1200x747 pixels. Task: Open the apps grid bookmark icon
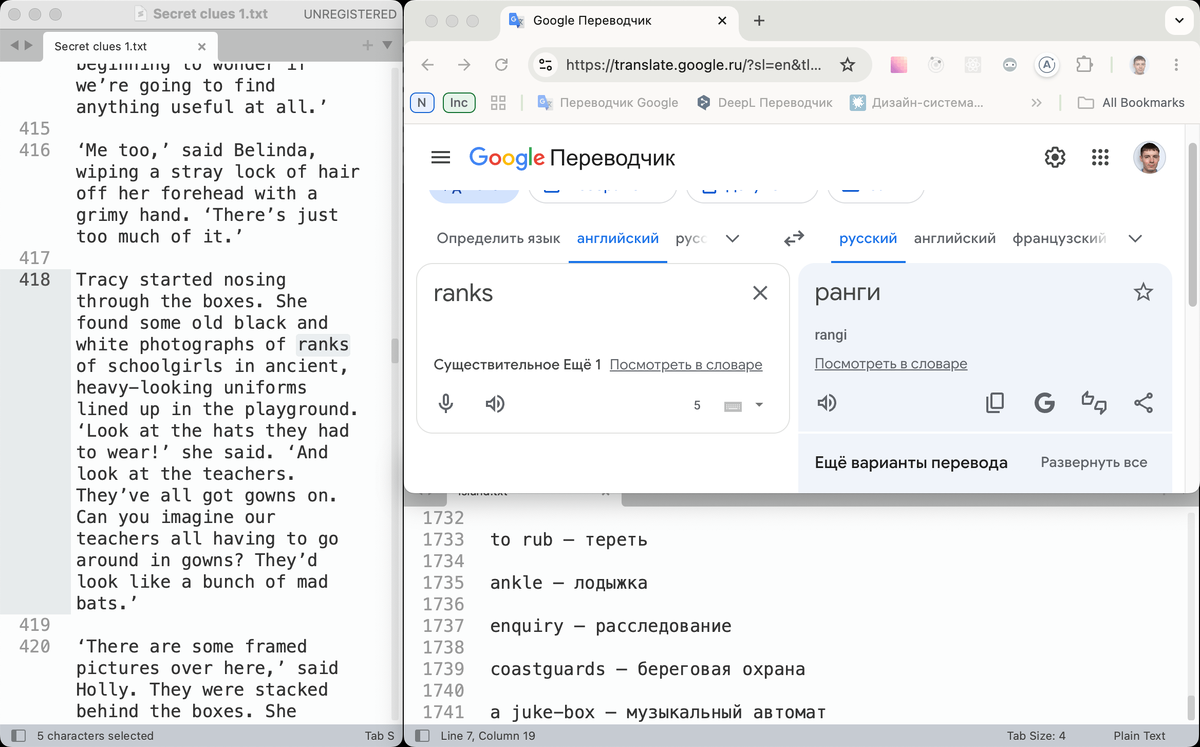498,102
